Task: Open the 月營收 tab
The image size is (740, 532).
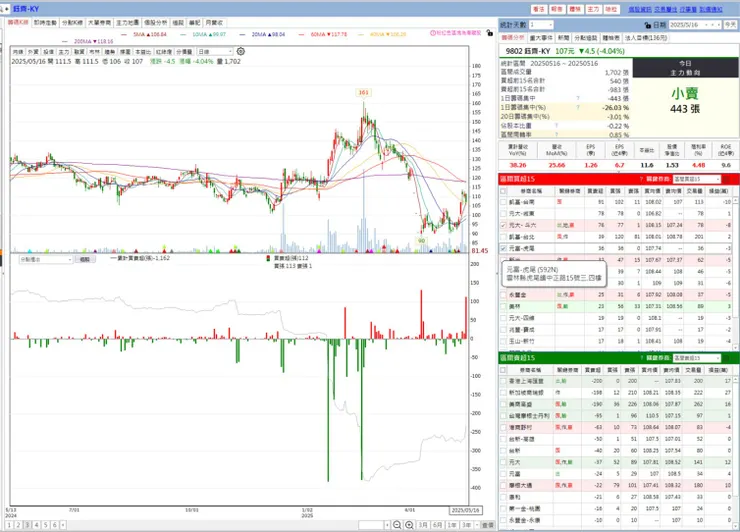Action: coord(215,23)
